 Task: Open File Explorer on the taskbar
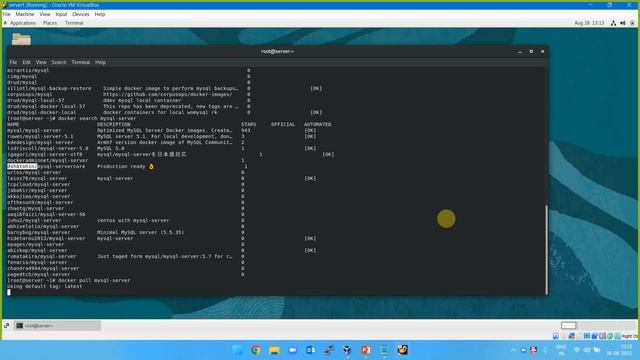click(274, 350)
